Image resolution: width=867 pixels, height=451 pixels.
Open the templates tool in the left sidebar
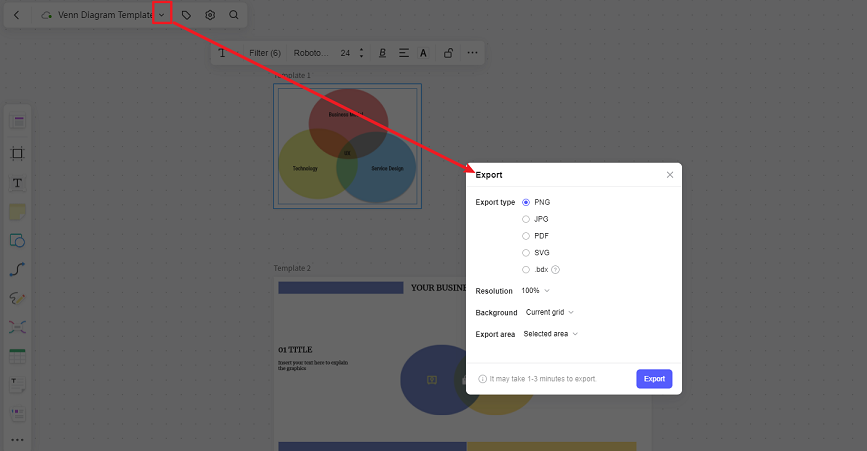pyautogui.click(x=17, y=122)
